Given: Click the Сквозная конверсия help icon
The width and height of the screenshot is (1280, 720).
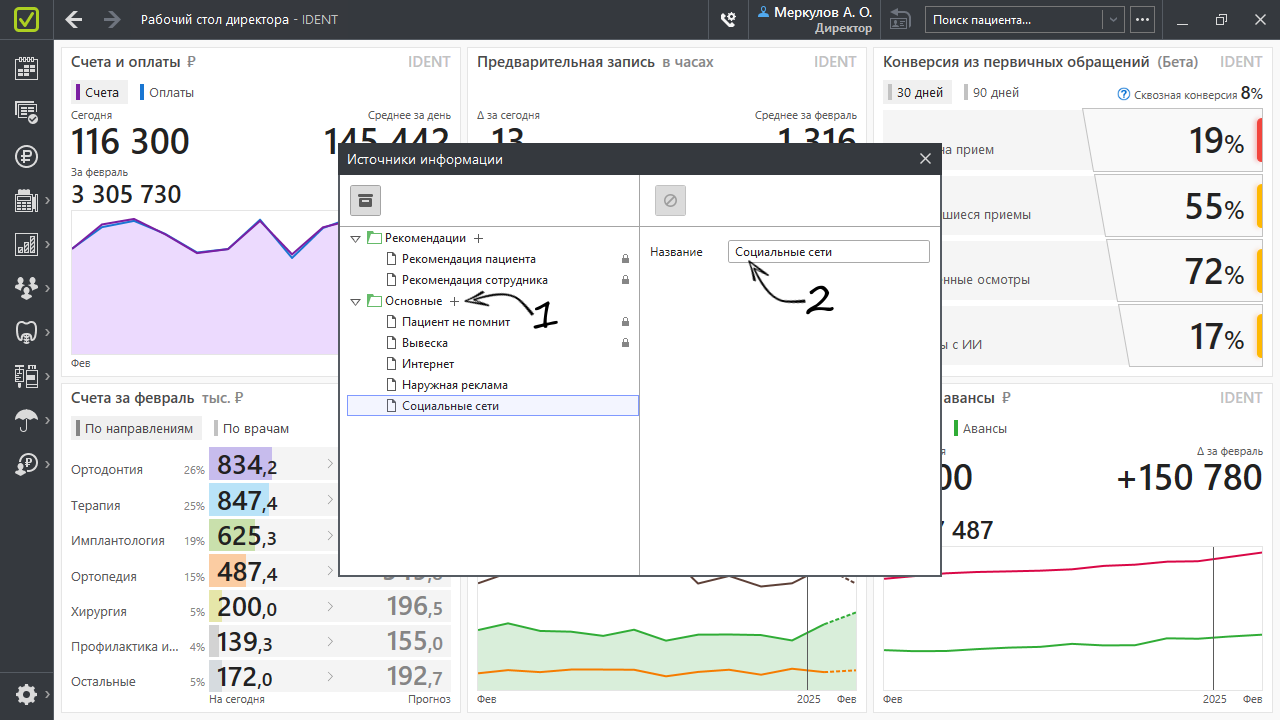Looking at the screenshot, I should coord(1124,94).
